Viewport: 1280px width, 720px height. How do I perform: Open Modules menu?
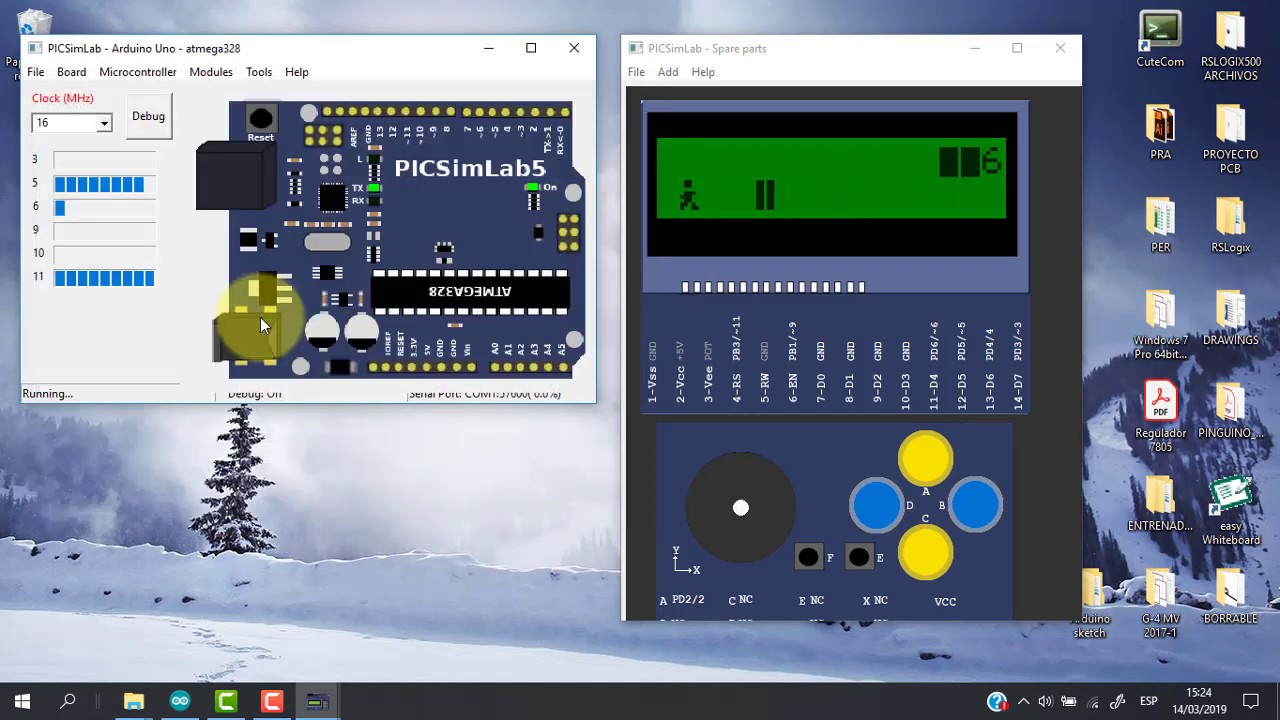click(x=211, y=72)
